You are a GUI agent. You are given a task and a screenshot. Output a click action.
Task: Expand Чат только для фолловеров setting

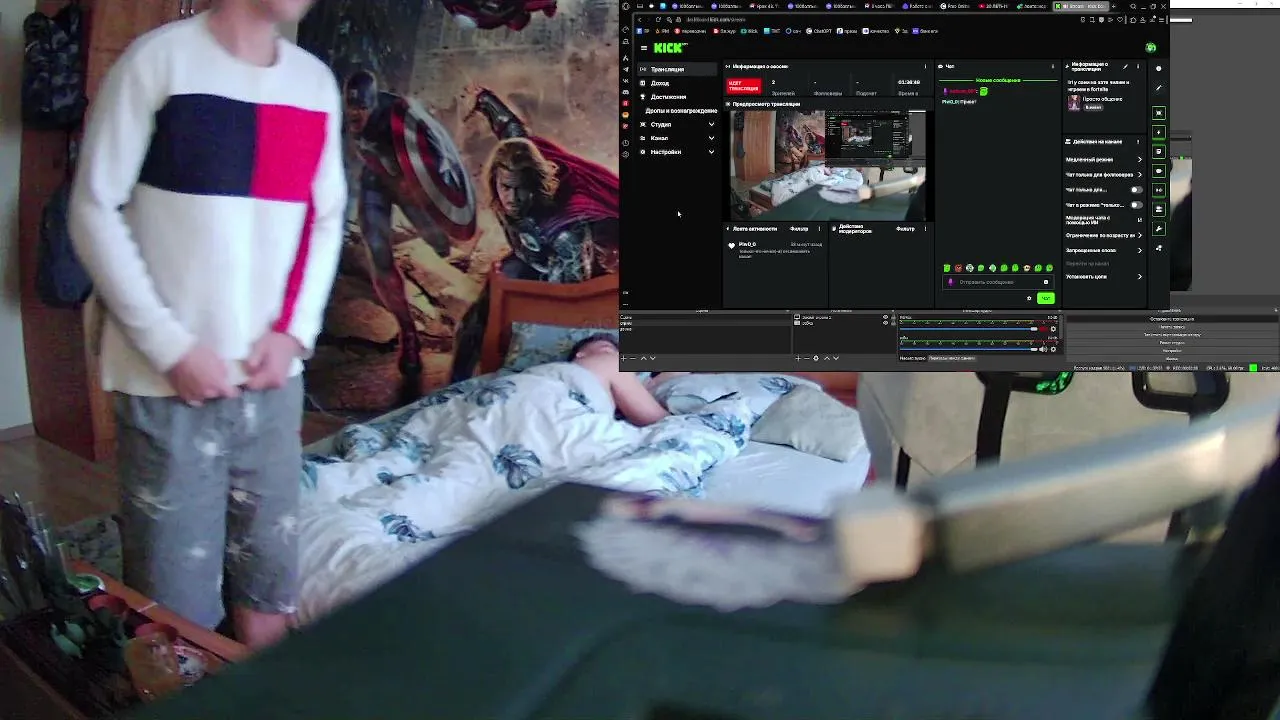[x=1140, y=175]
